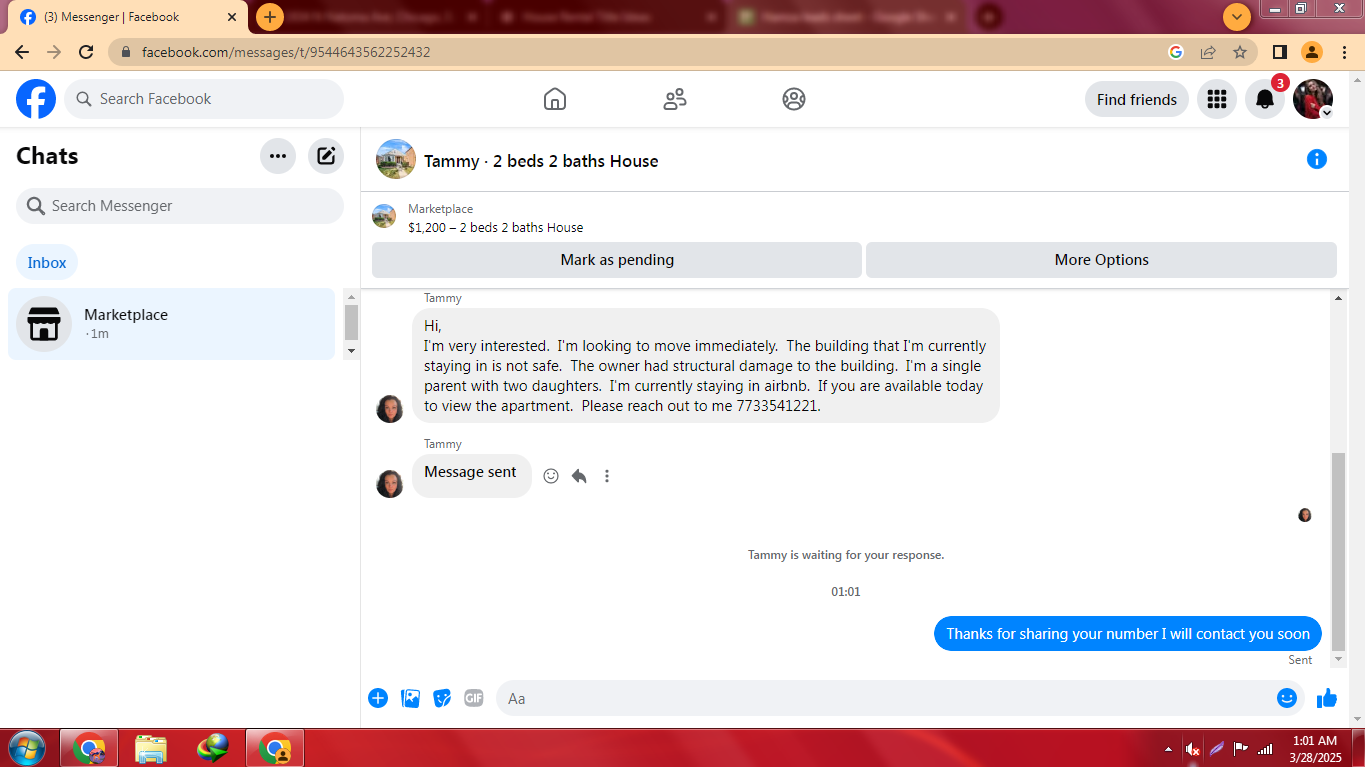Click the "Thanks for sharing your number" sent bubble
This screenshot has height=767, width=1365.
coord(1128,634)
